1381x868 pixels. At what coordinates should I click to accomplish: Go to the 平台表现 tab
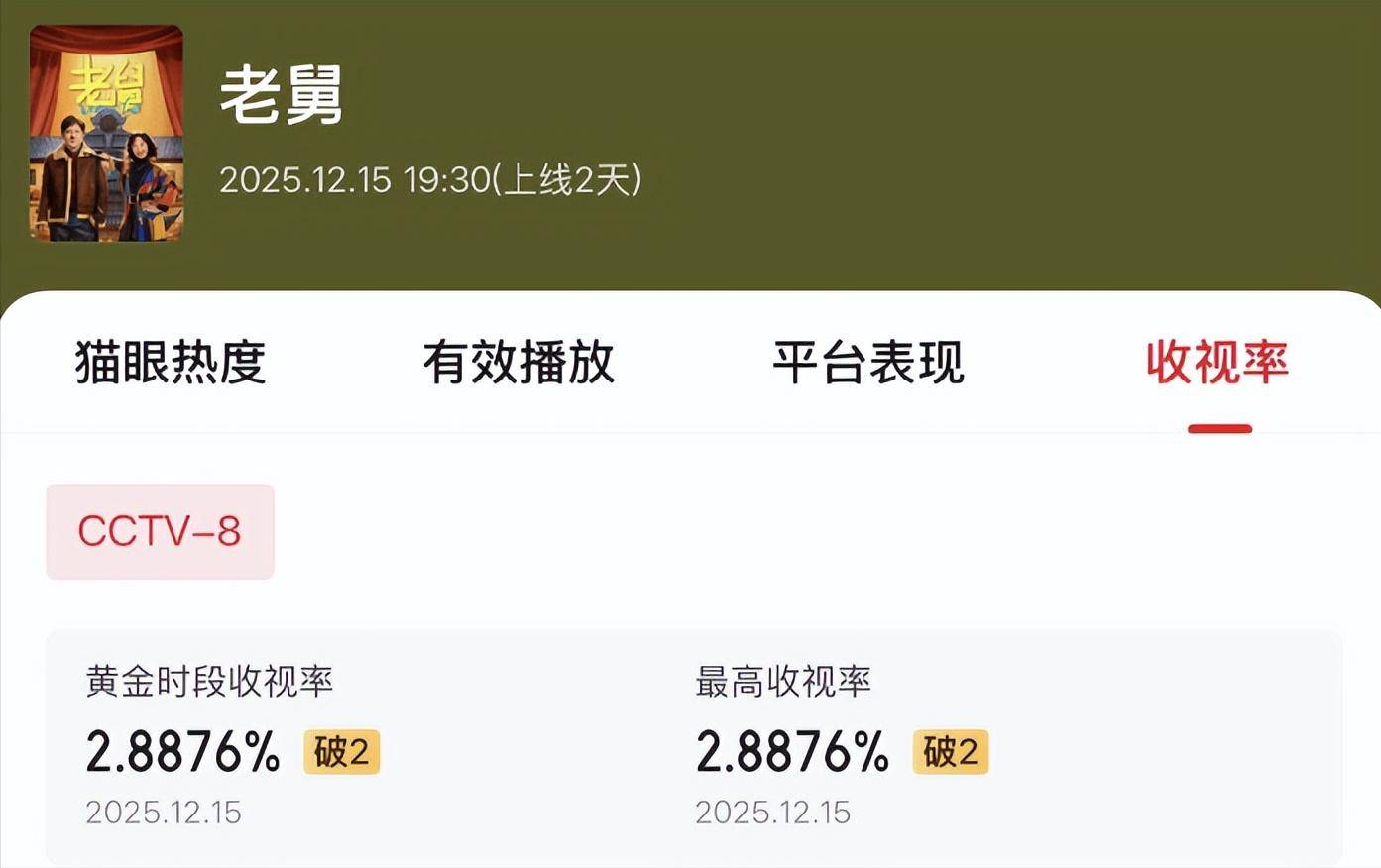point(867,362)
